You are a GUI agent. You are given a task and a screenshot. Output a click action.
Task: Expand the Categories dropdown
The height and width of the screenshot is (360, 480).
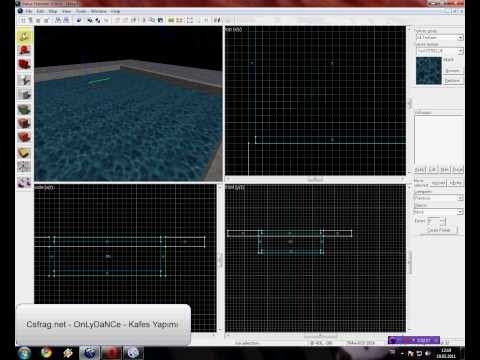[x=460, y=198]
